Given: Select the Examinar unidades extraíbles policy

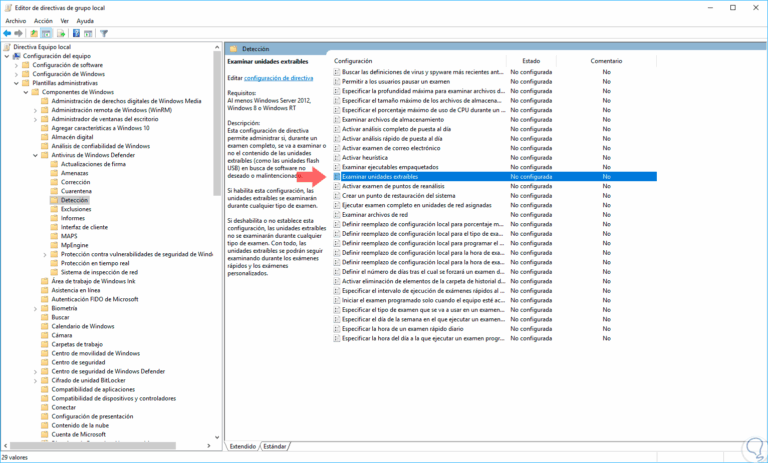Looking at the screenshot, I should (x=495, y=176).
